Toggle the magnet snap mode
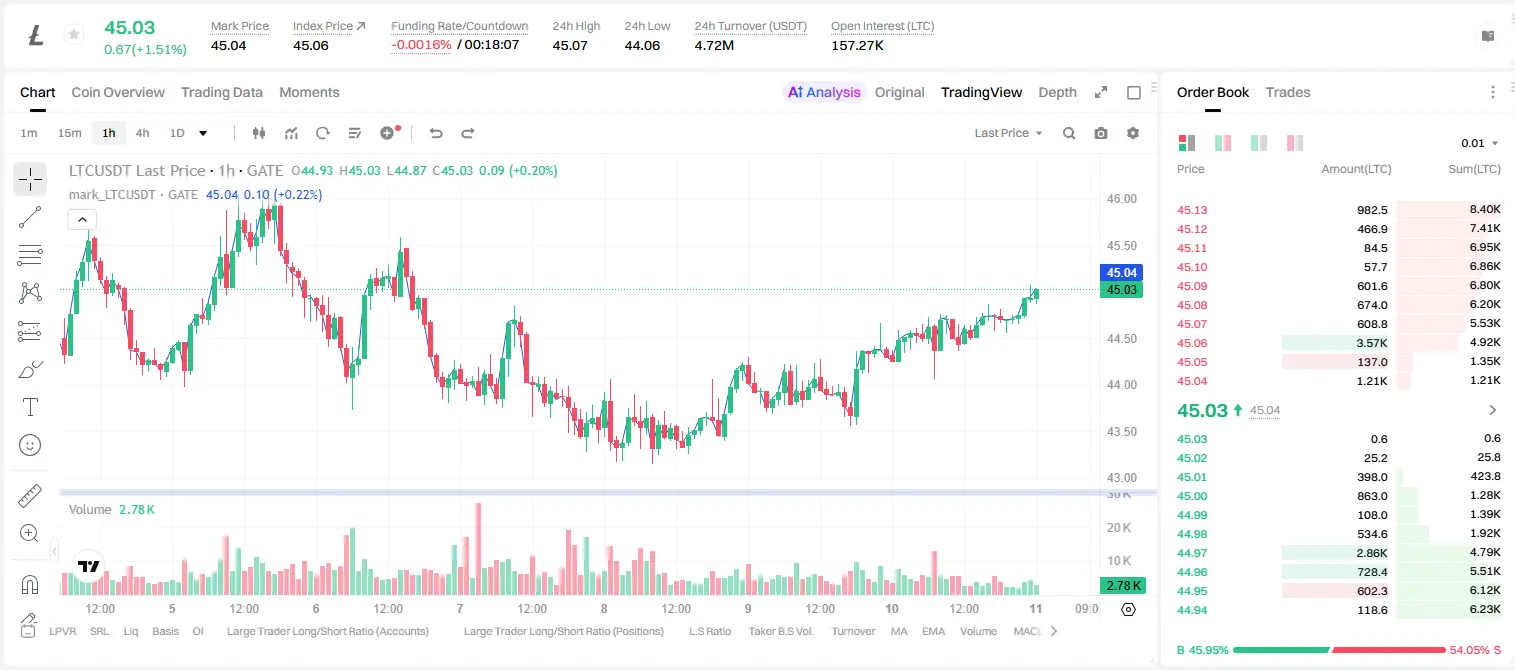1515x670 pixels. pos(30,585)
